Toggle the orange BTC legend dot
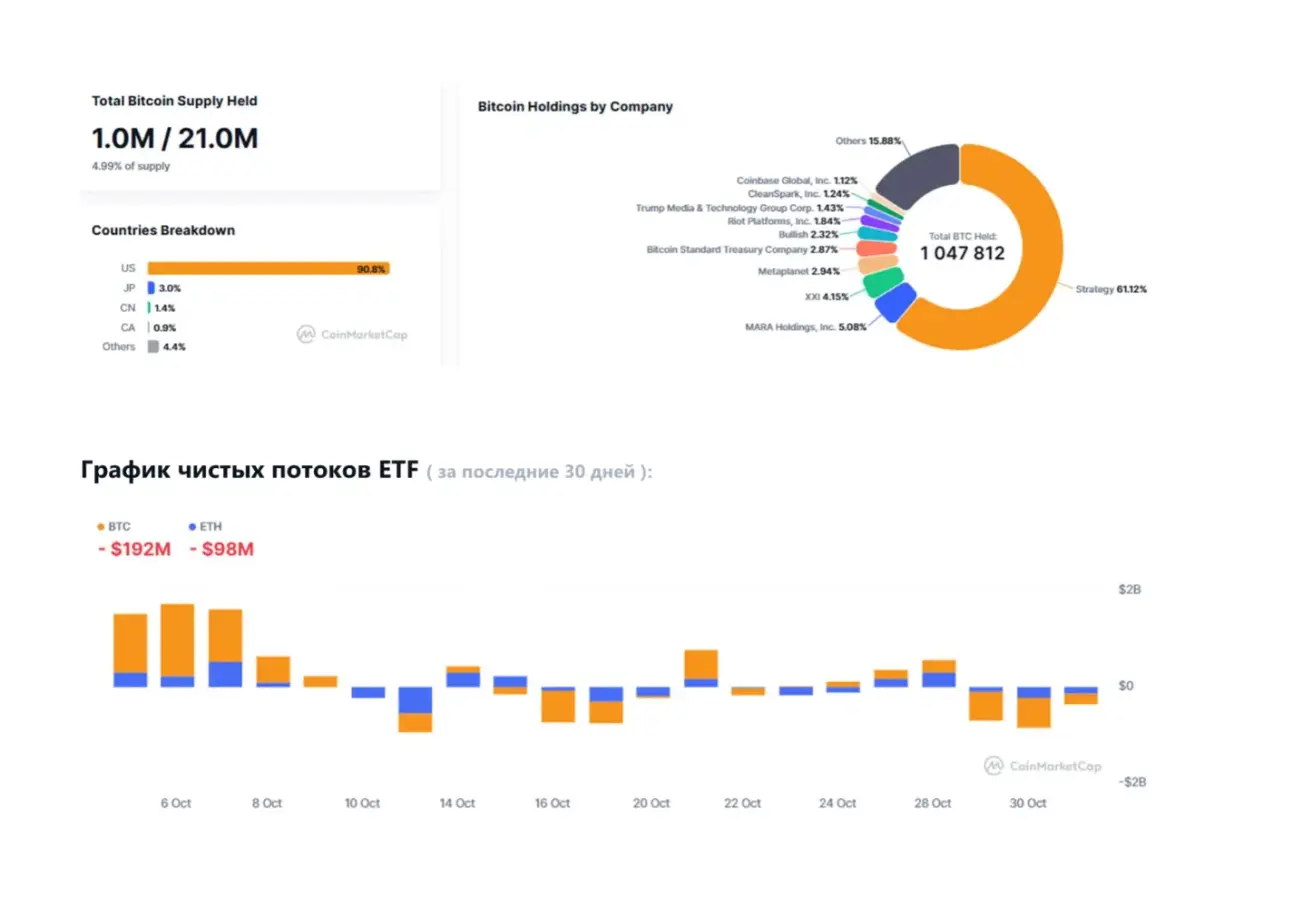Viewport: 1312px width, 907px height. (x=101, y=526)
